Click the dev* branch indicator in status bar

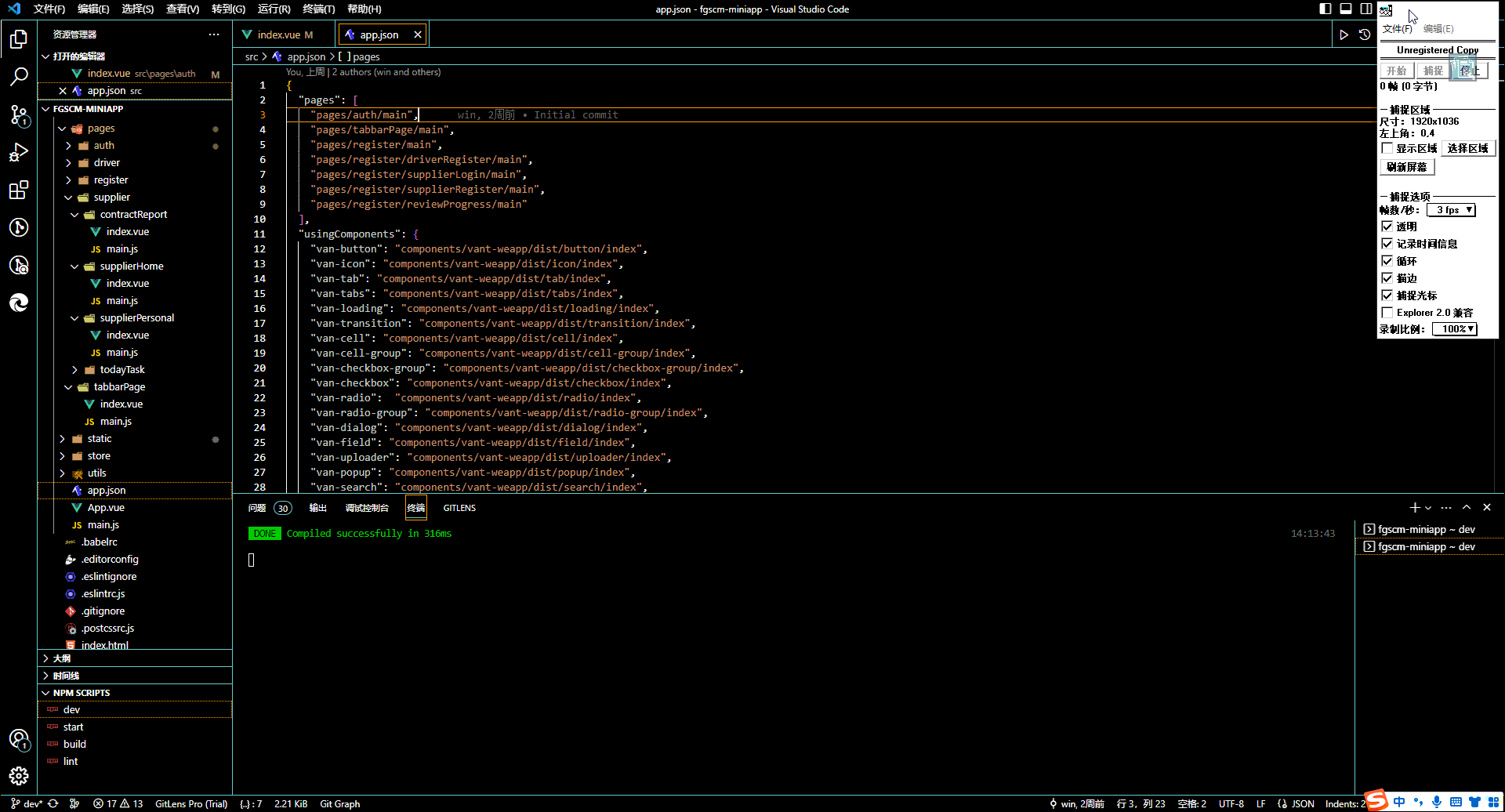pyautogui.click(x=26, y=803)
